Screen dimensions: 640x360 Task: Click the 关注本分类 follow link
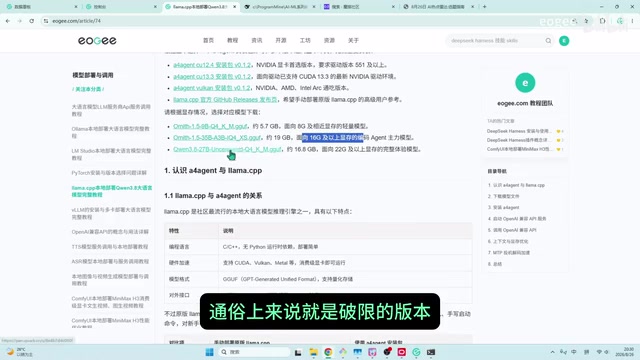(x=88, y=89)
